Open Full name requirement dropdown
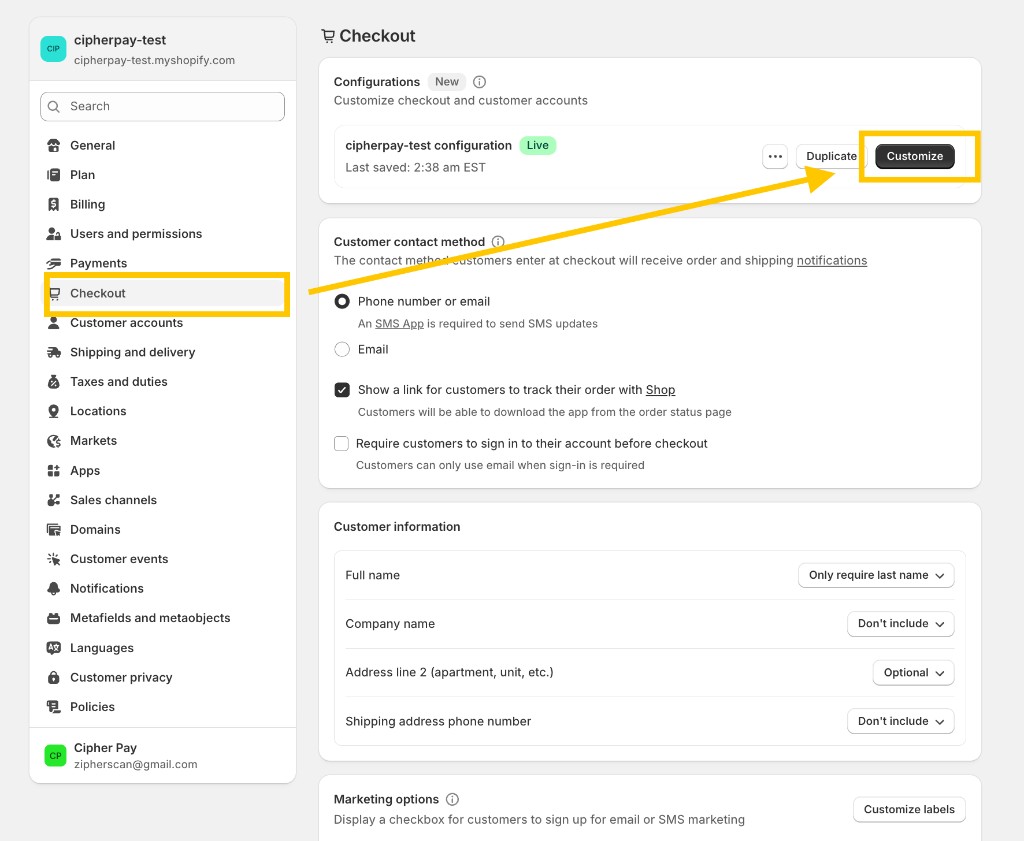Image resolution: width=1024 pixels, height=841 pixels. tap(876, 575)
